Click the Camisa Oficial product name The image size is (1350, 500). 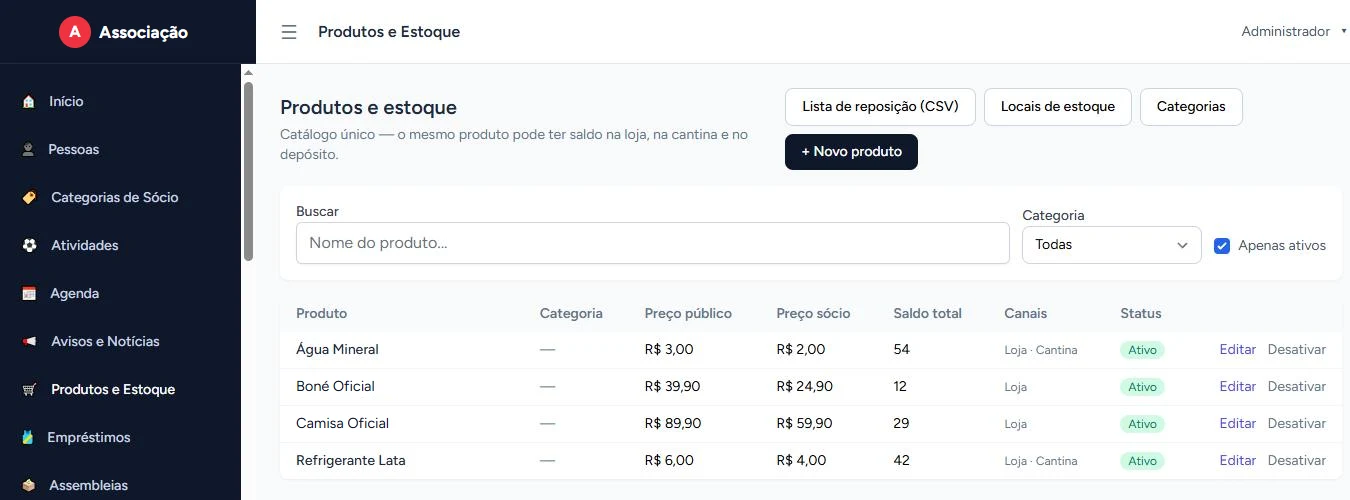(x=342, y=424)
